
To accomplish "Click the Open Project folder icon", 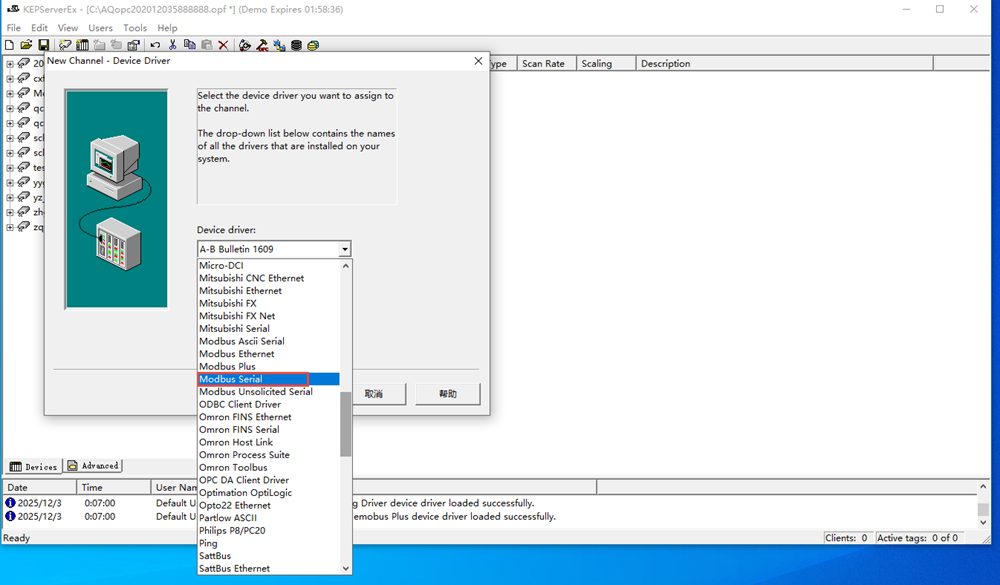I will click(x=26, y=45).
